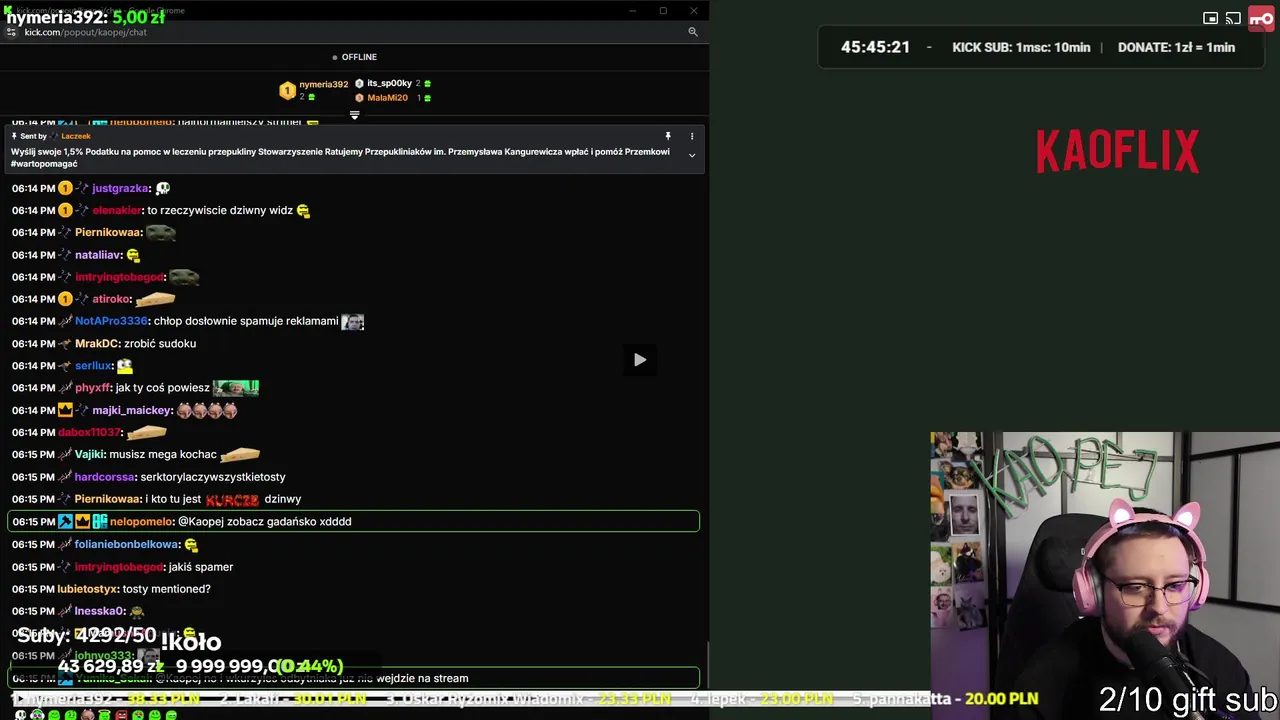Screen dimensions: 1280x720
Task: Click username majki_maickey in chat
Action: (x=132, y=410)
